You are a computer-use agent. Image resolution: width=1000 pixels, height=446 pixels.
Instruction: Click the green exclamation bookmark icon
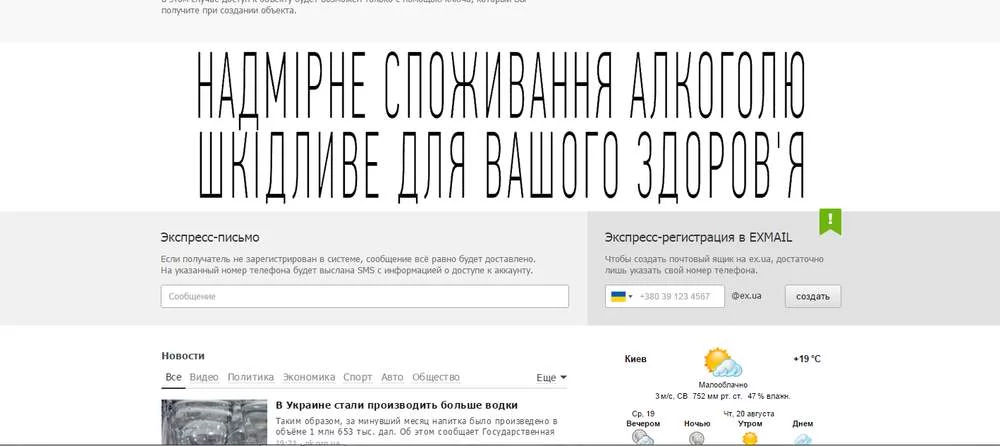coord(830,221)
